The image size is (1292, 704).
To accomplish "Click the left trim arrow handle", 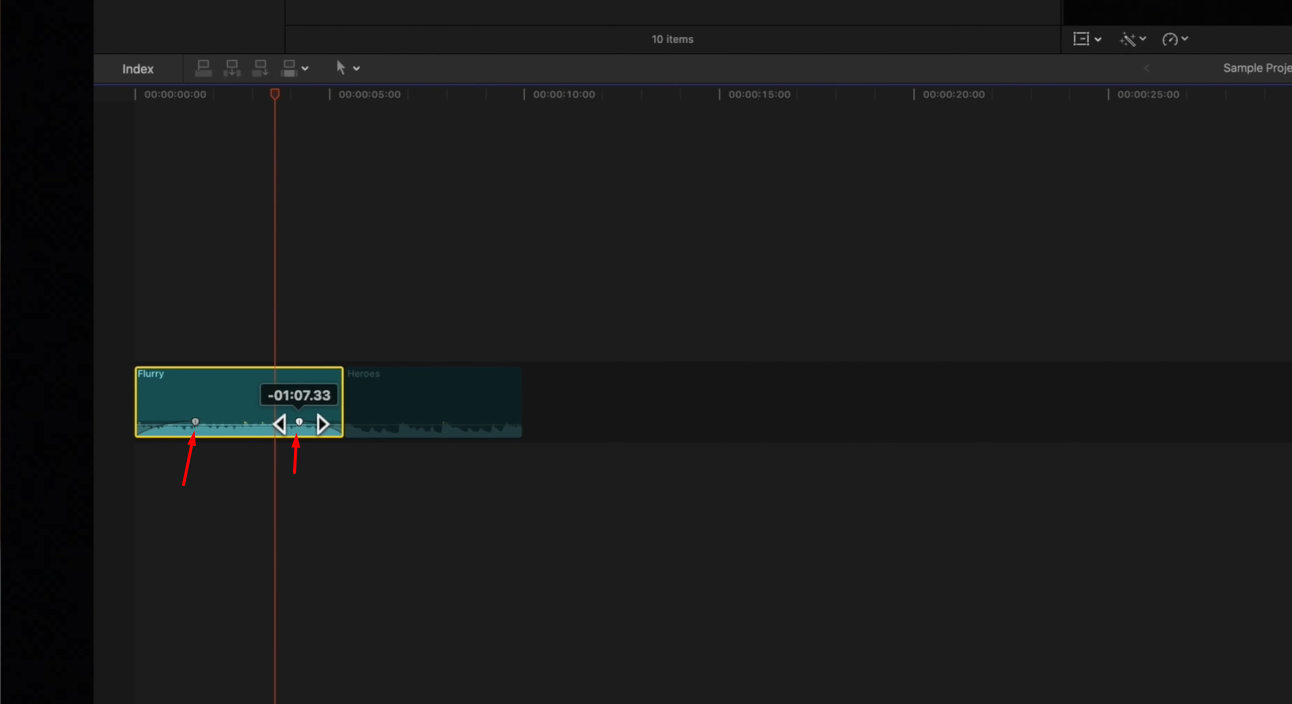I will [x=280, y=423].
